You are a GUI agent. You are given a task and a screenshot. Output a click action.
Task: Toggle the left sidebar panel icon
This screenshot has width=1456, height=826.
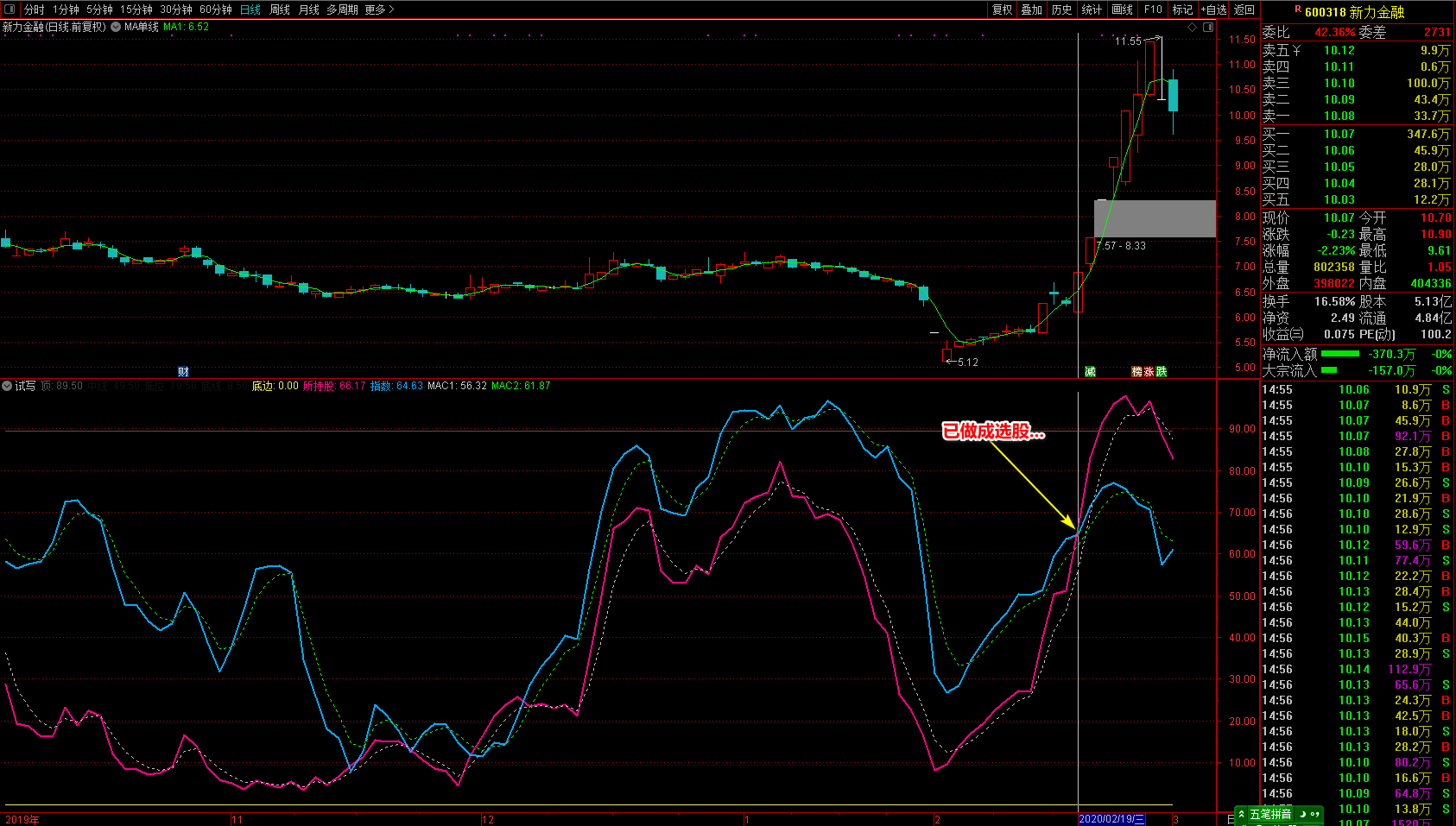point(9,9)
